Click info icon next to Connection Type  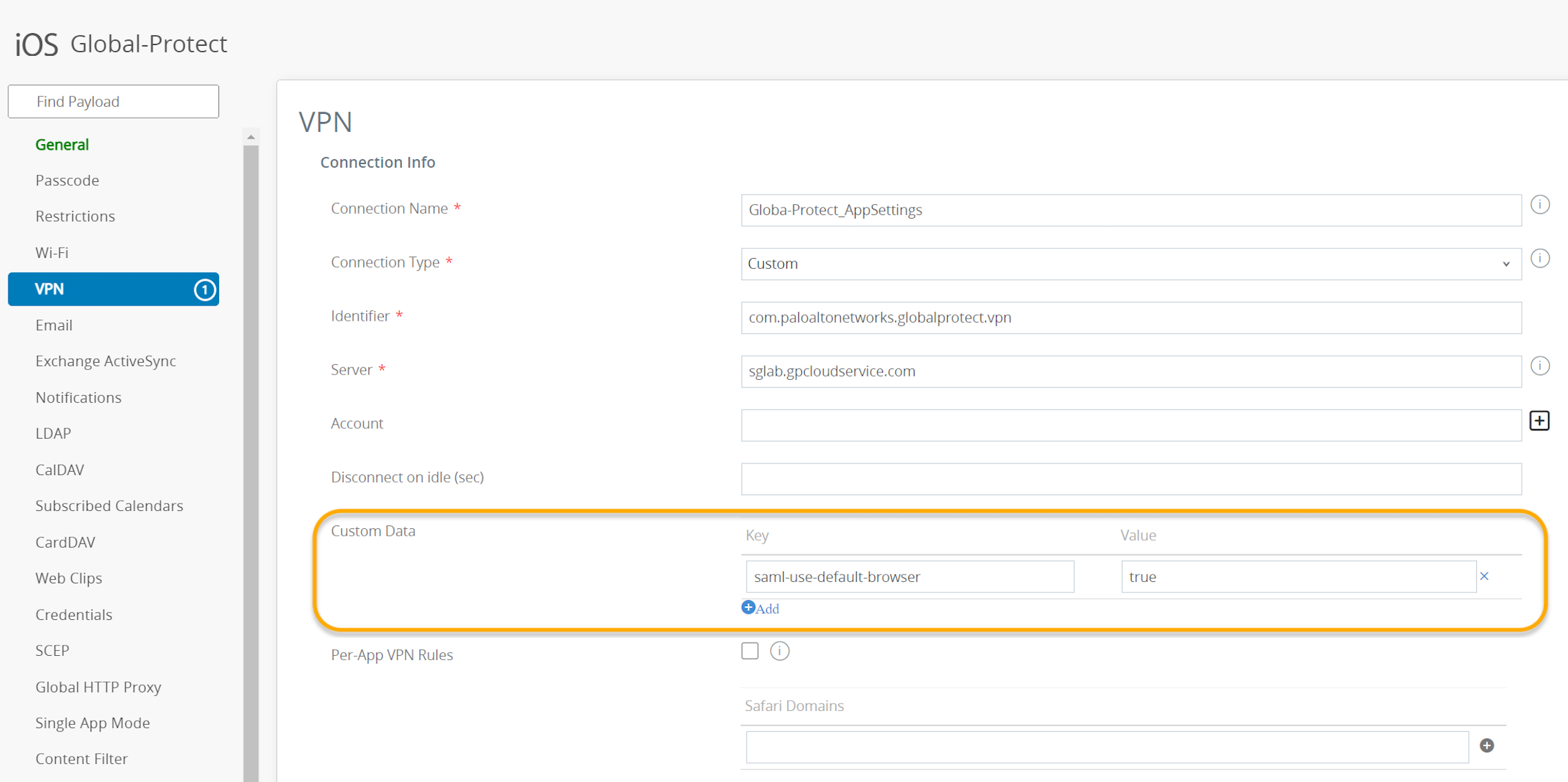tap(1541, 259)
